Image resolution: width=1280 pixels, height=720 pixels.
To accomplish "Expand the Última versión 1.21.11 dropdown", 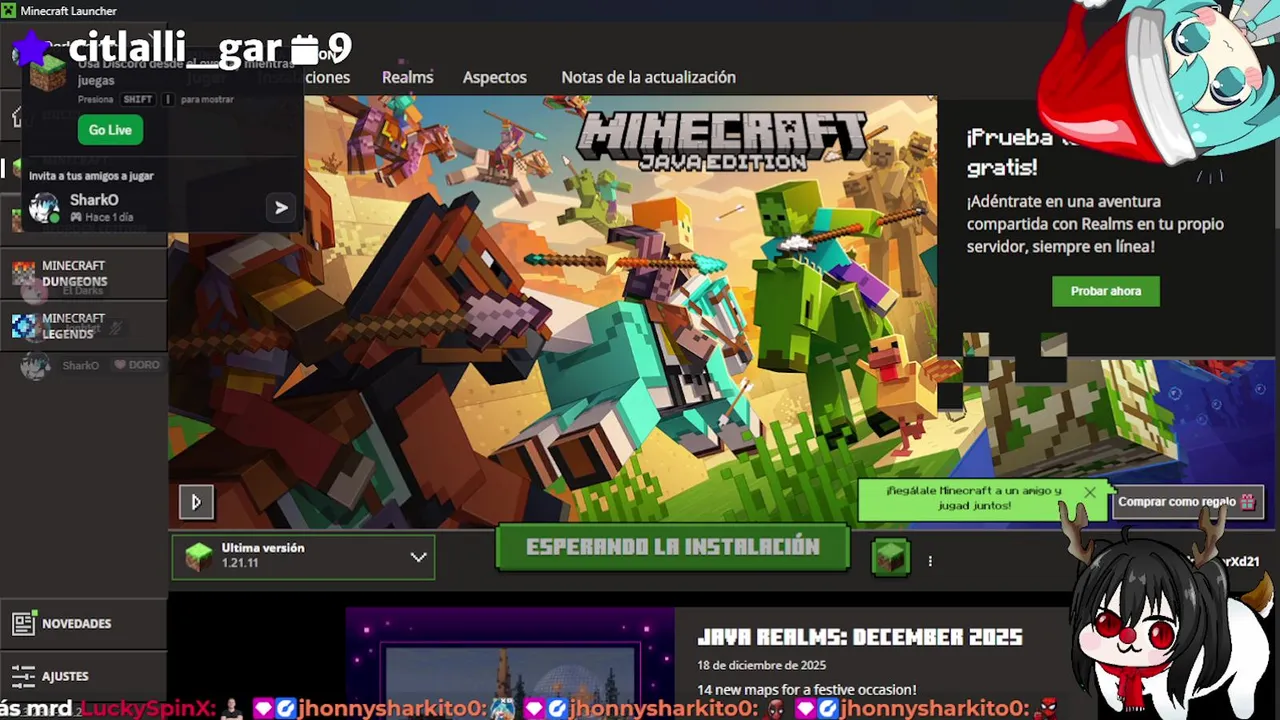I will [x=303, y=556].
